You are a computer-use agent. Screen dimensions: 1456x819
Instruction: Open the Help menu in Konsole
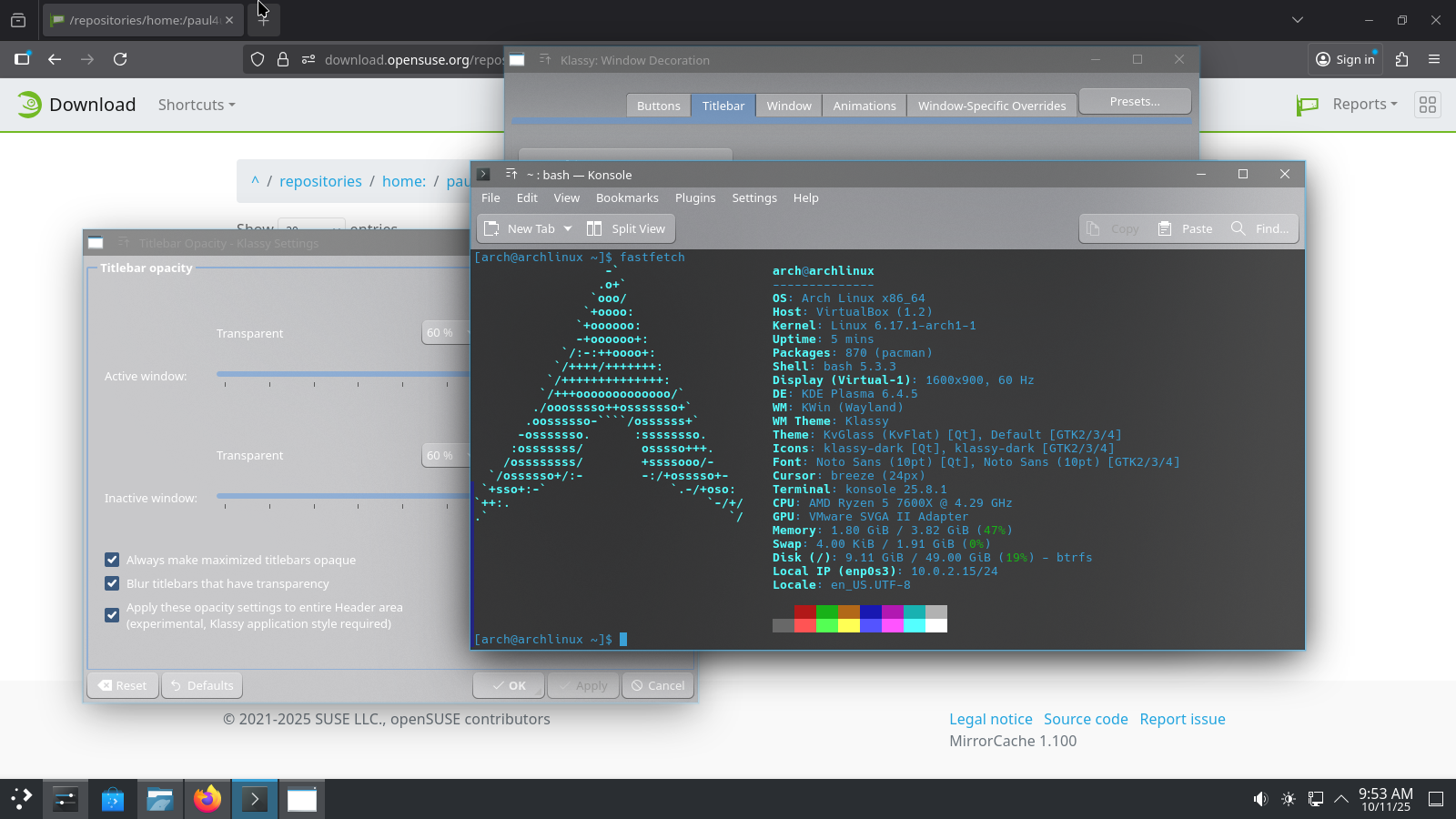[x=805, y=197]
